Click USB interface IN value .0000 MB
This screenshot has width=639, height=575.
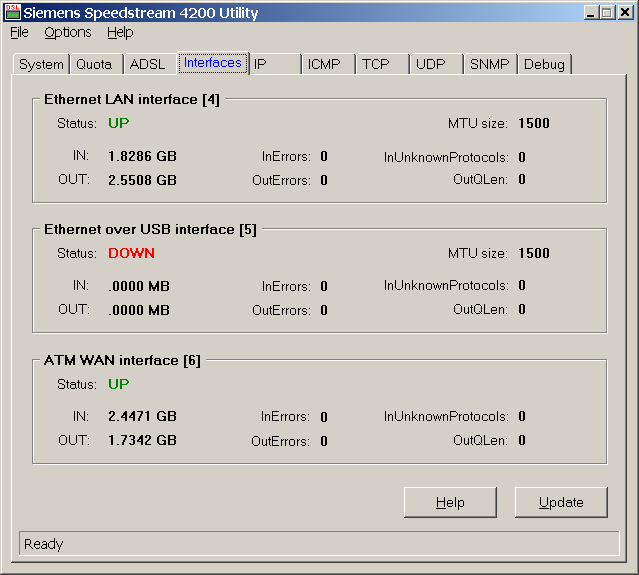click(139, 286)
